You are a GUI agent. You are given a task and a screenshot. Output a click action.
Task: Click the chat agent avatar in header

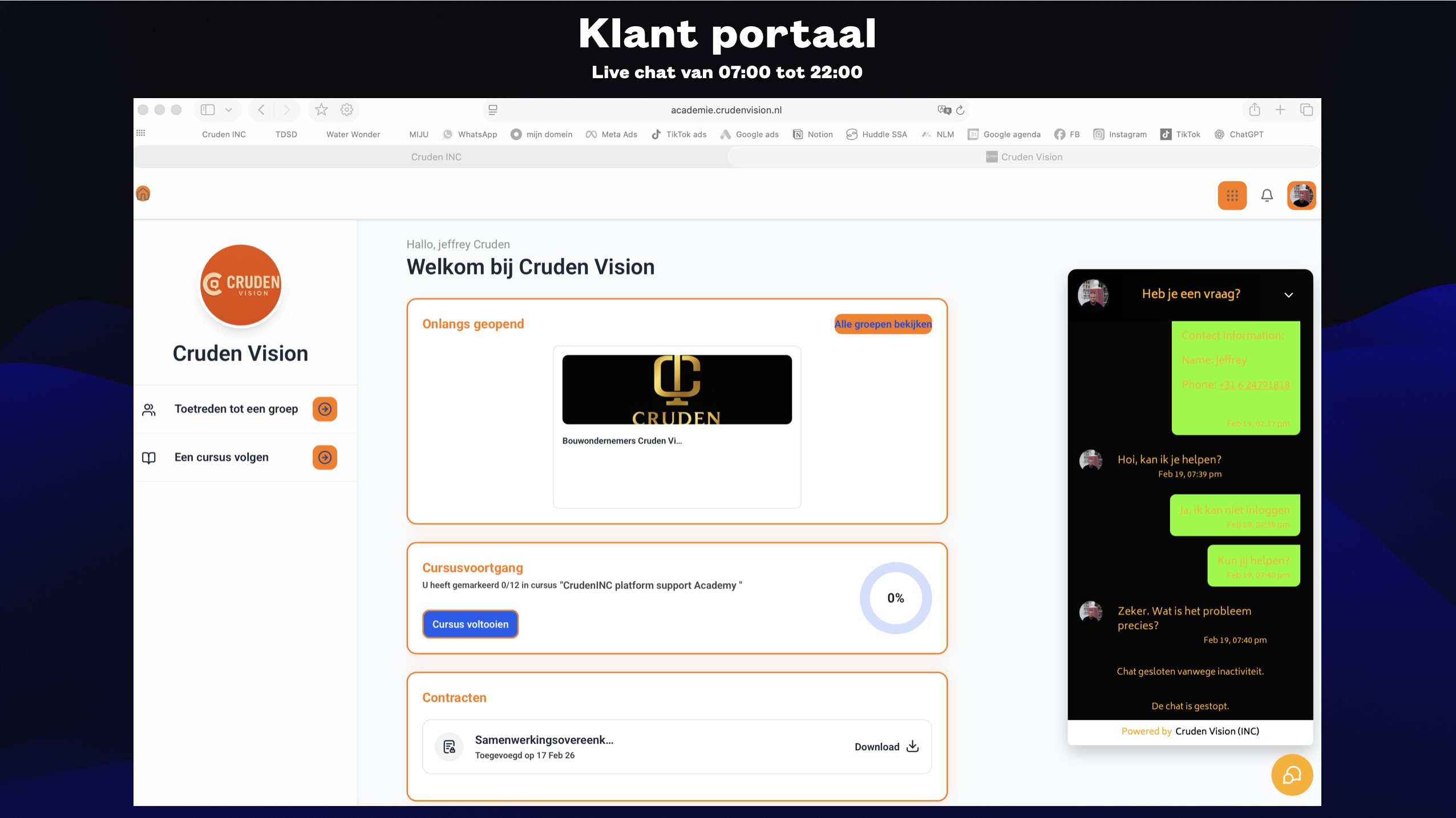coord(1093,294)
